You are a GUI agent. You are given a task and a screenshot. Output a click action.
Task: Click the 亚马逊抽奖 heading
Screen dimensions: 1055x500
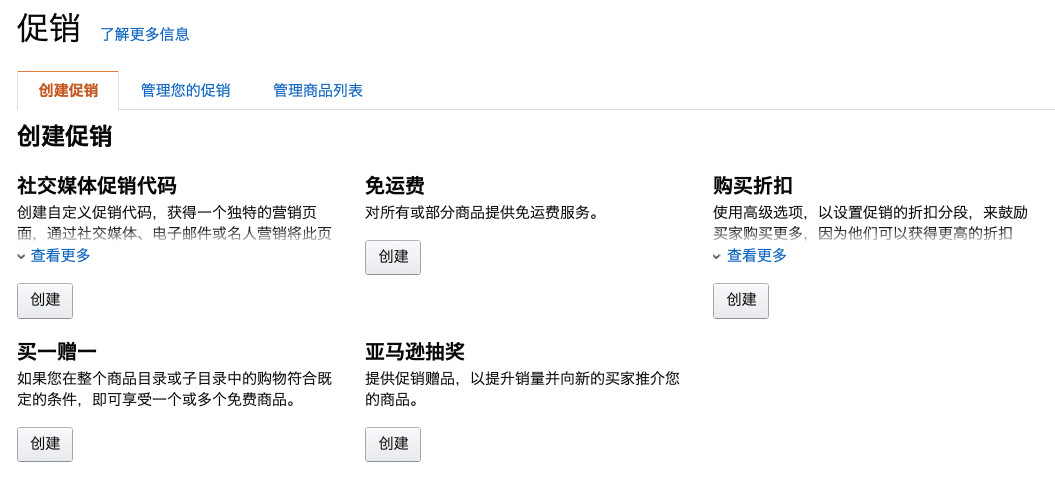tap(415, 351)
